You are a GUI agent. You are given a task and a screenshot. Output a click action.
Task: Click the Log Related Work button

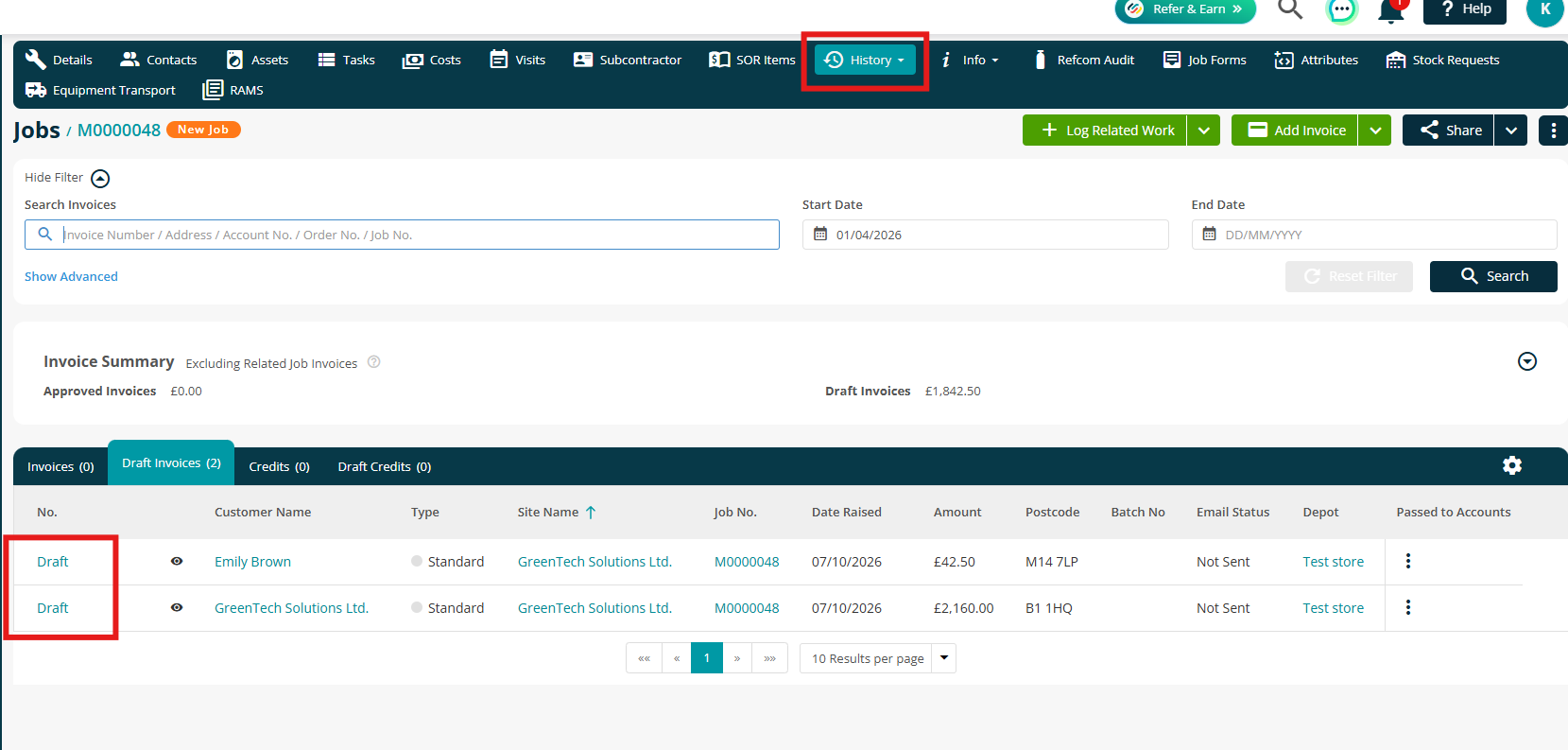pyautogui.click(x=1105, y=131)
